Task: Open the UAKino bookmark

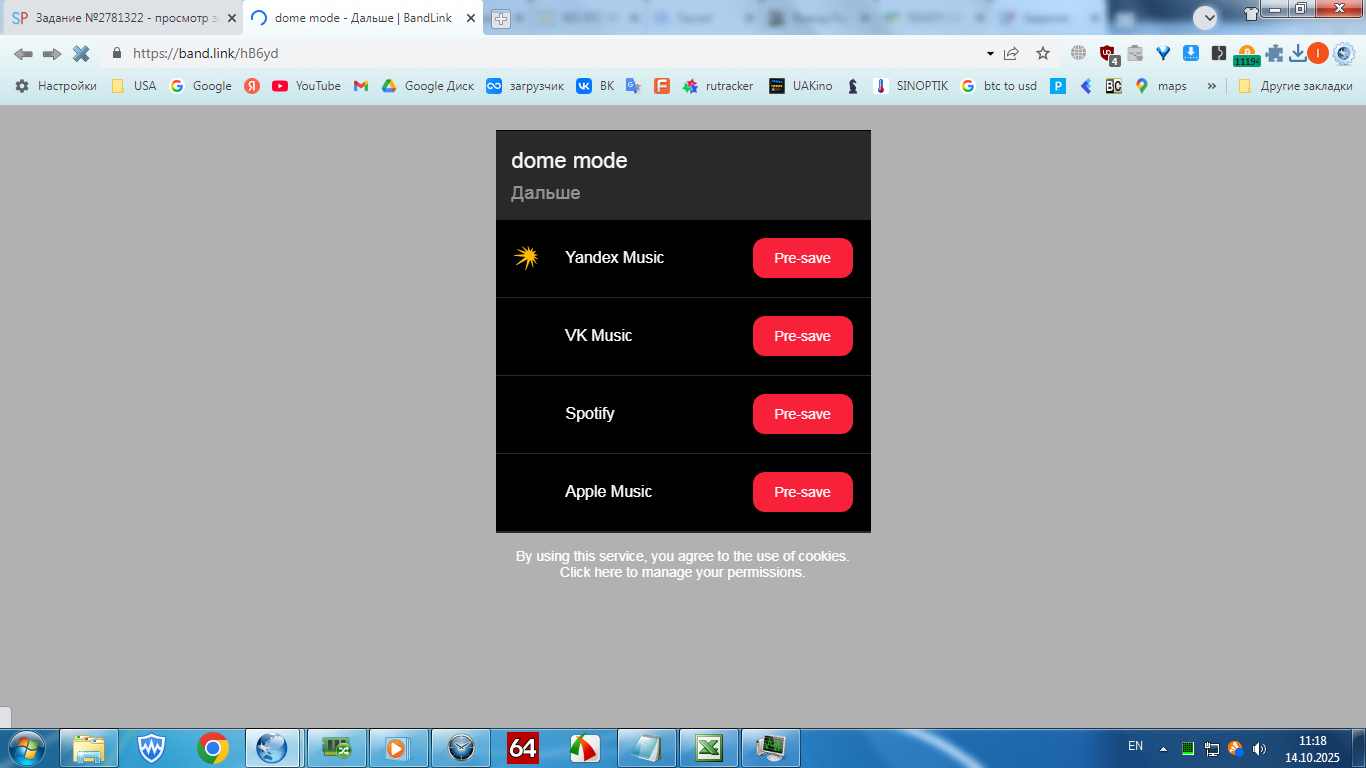Action: click(x=801, y=86)
